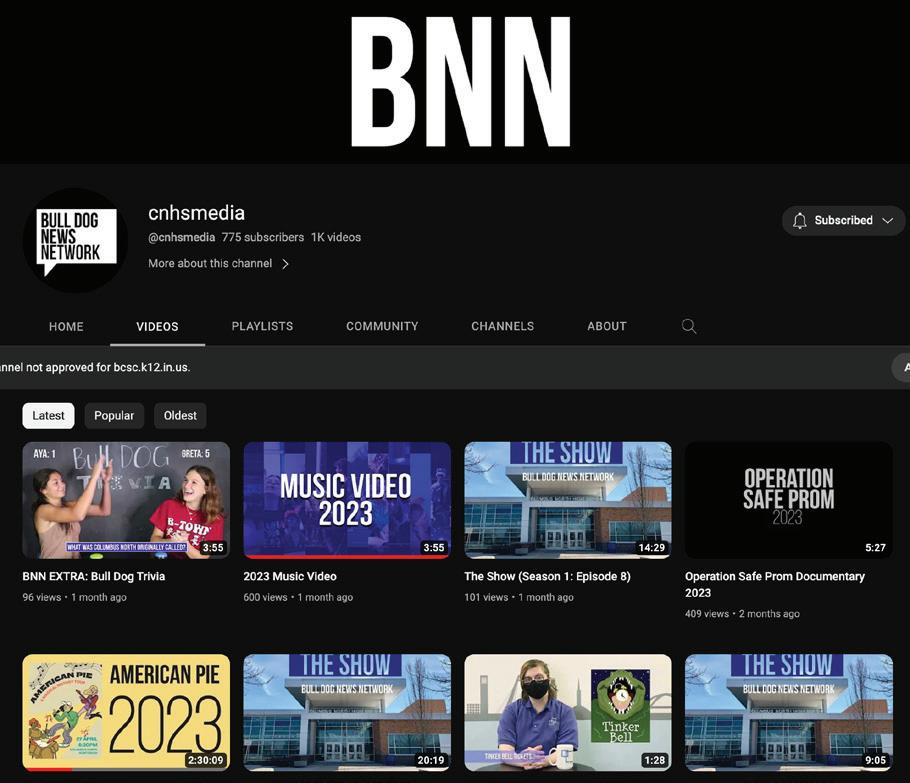Screen dimensions: 910x783
Task: Click the 600 views metadata text
Action: click(265, 597)
